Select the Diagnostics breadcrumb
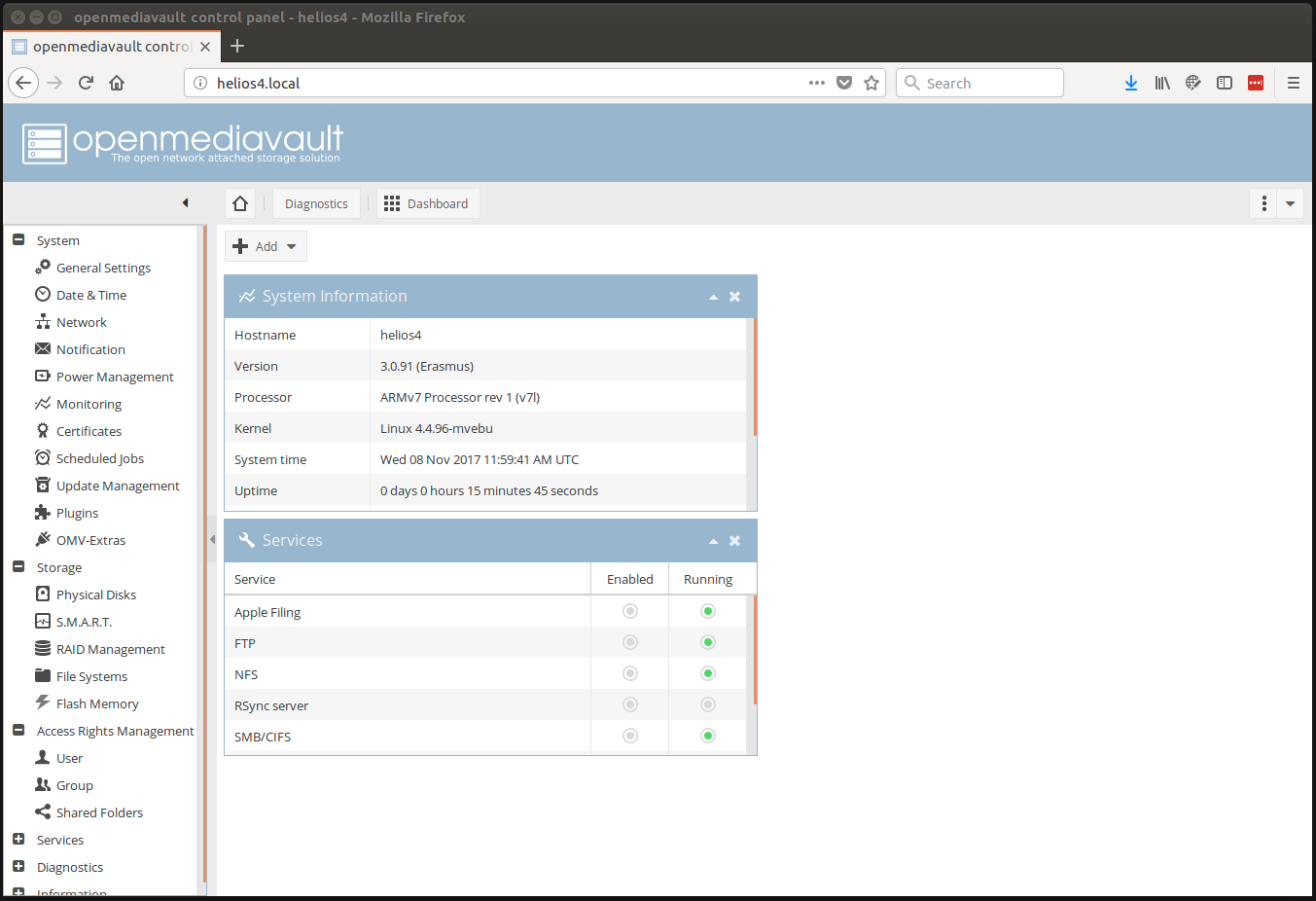Screen dimensions: 1316x901 tap(316, 203)
